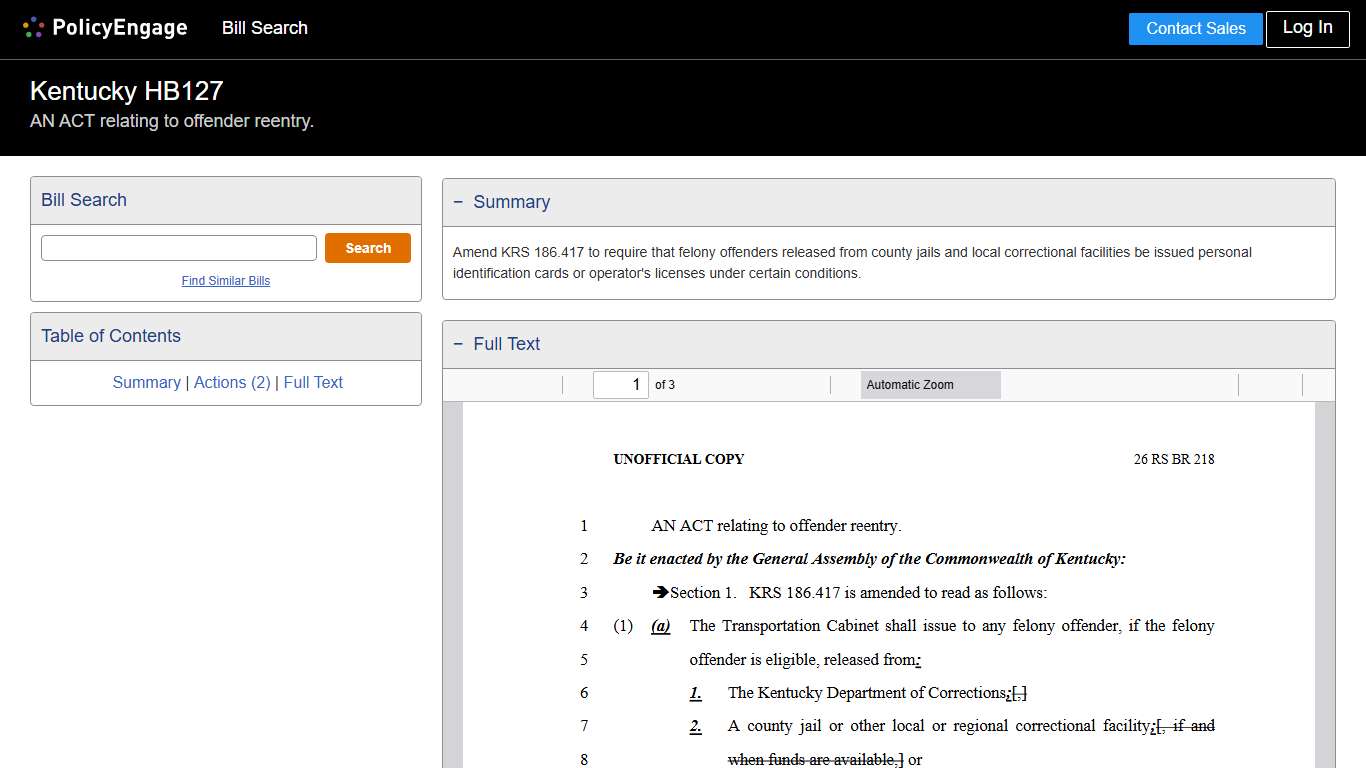1366x768 pixels.
Task: Jump to Summary from Table of Contents
Action: pyautogui.click(x=146, y=382)
